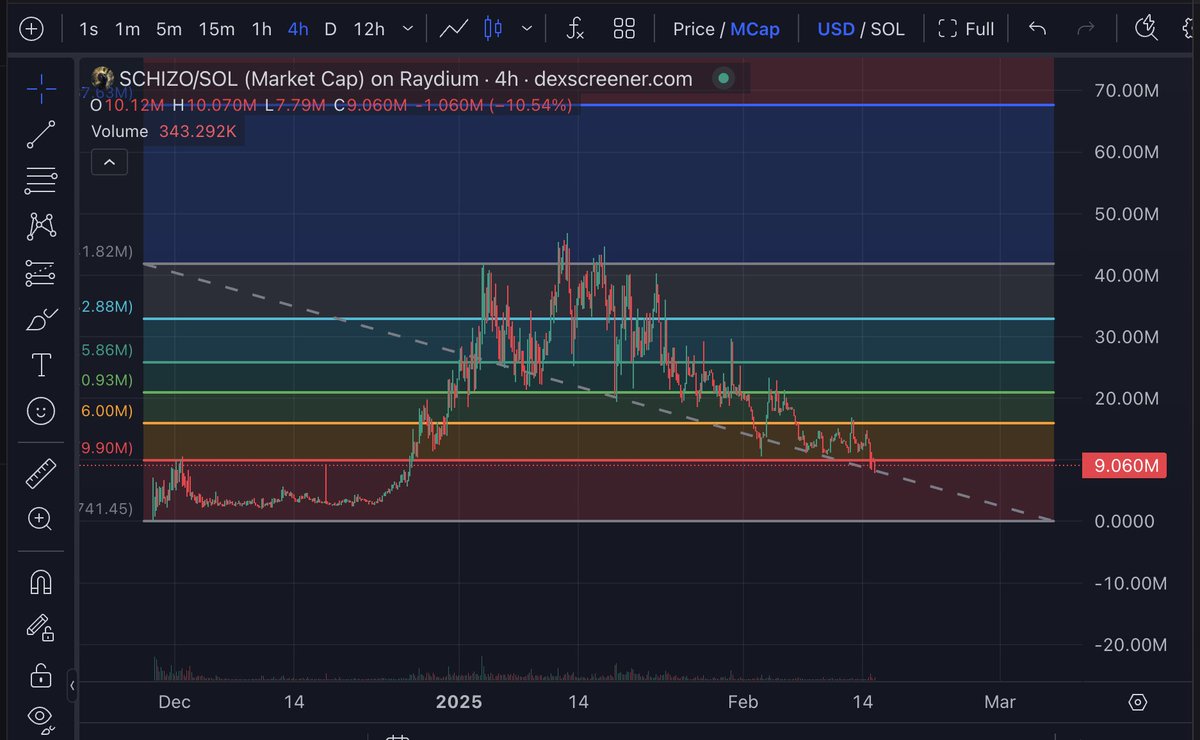Select the D daily timeframe
The height and width of the screenshot is (740, 1200).
331,29
